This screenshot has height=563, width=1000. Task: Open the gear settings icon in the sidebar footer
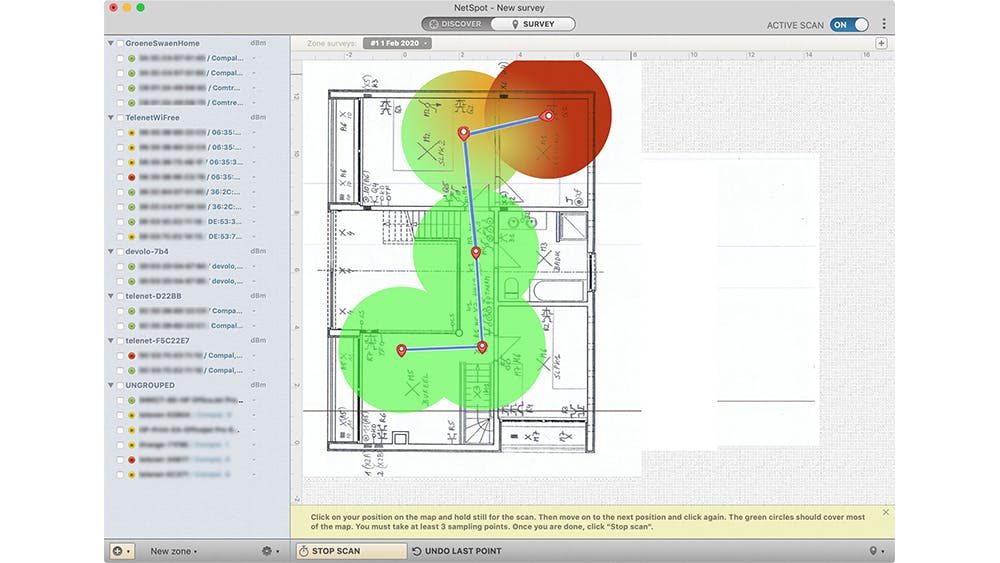pyautogui.click(x=267, y=551)
